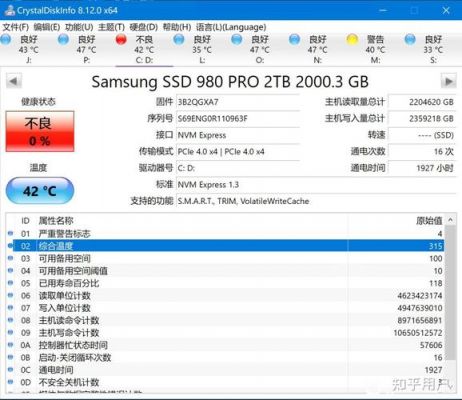Open the 语言(L)(Language) menu
The height and width of the screenshot is (400, 462).
[231, 27]
